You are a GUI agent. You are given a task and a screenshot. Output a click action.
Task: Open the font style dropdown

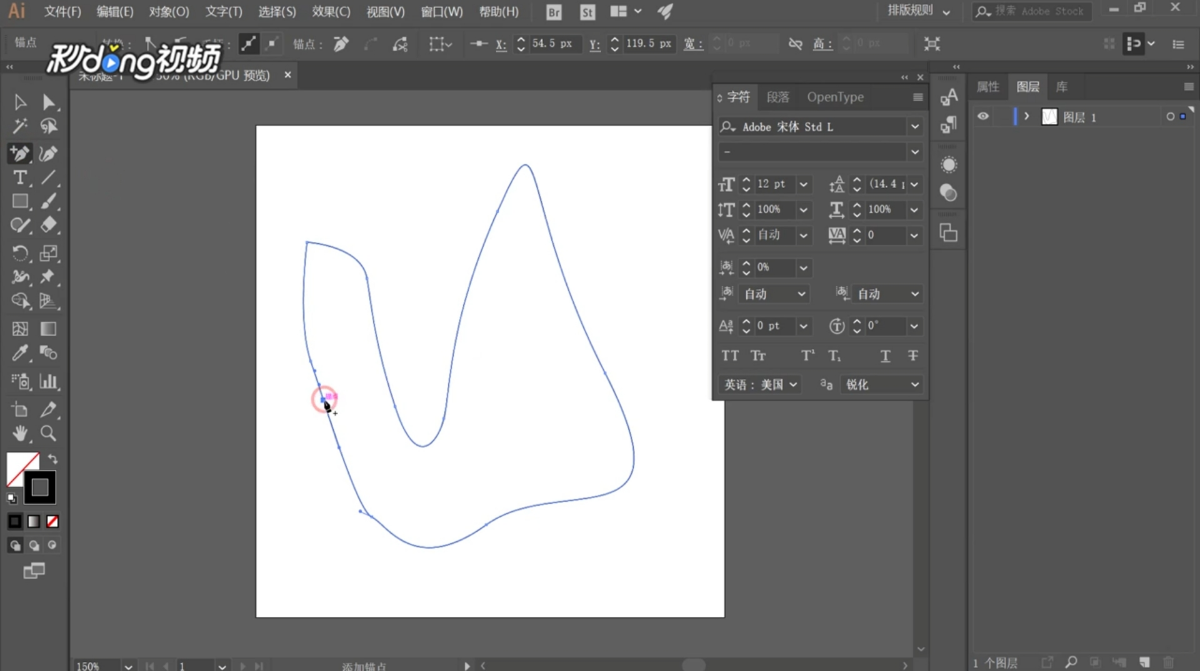[x=914, y=152]
